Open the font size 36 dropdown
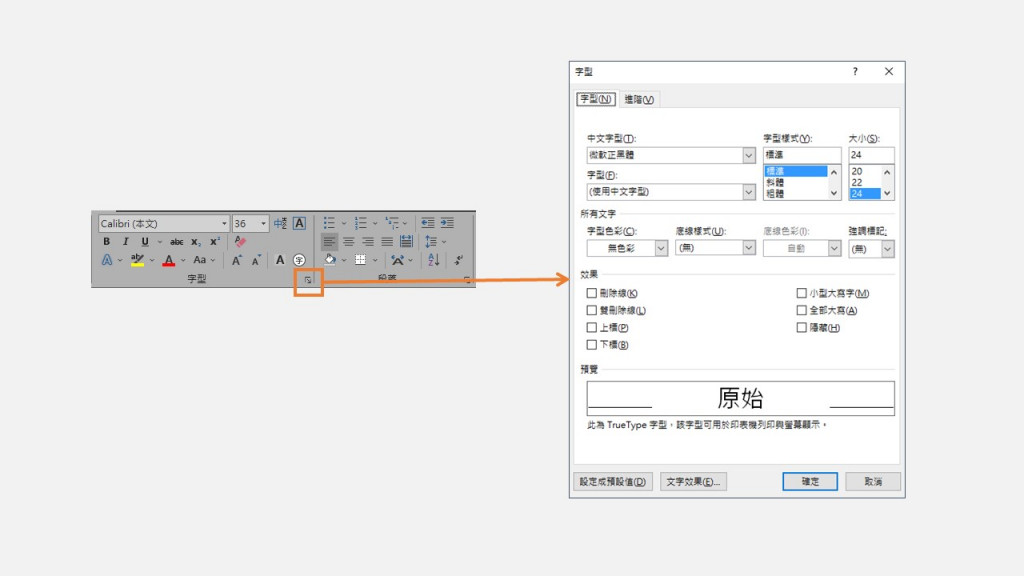This screenshot has width=1024, height=576. [263, 223]
